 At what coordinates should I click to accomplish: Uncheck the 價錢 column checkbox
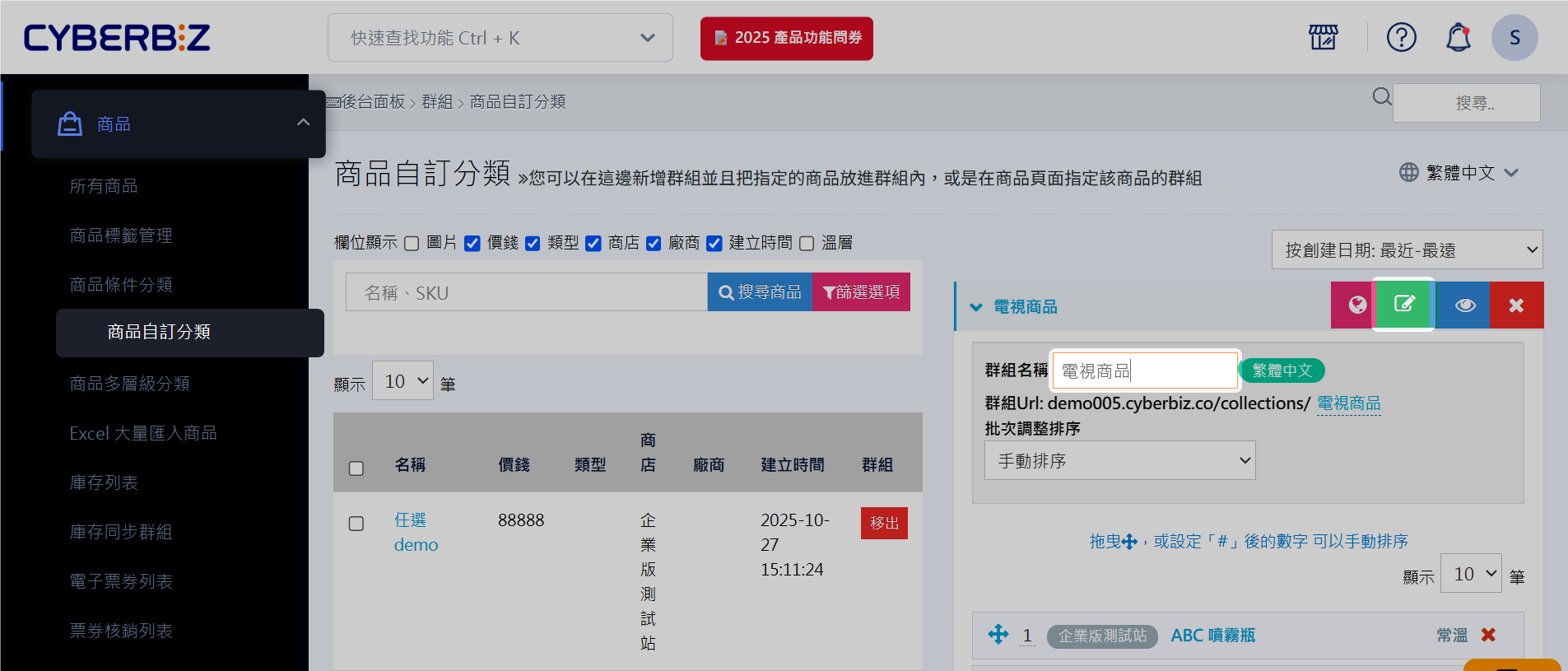coord(472,243)
